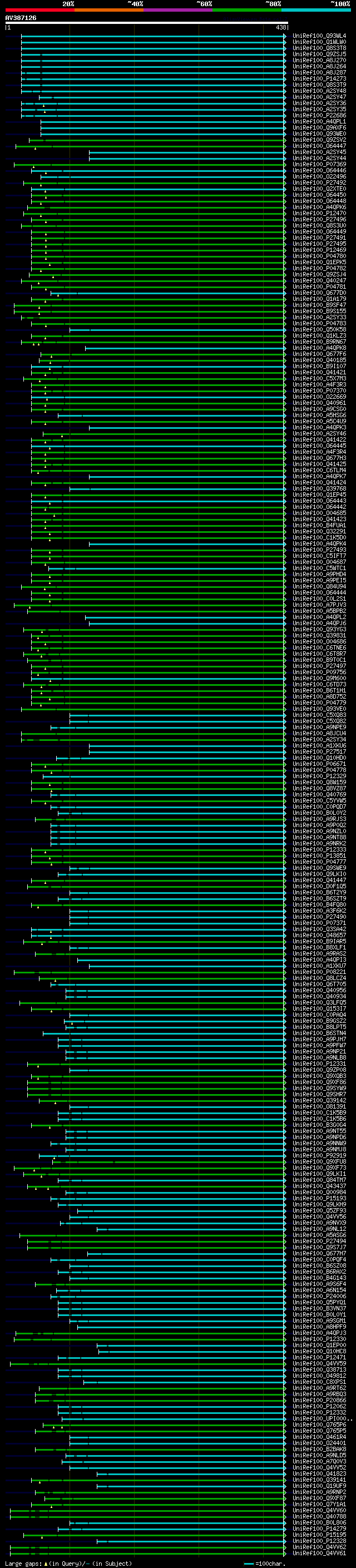Select the UniRef100_Q40247 label

[319, 280]
